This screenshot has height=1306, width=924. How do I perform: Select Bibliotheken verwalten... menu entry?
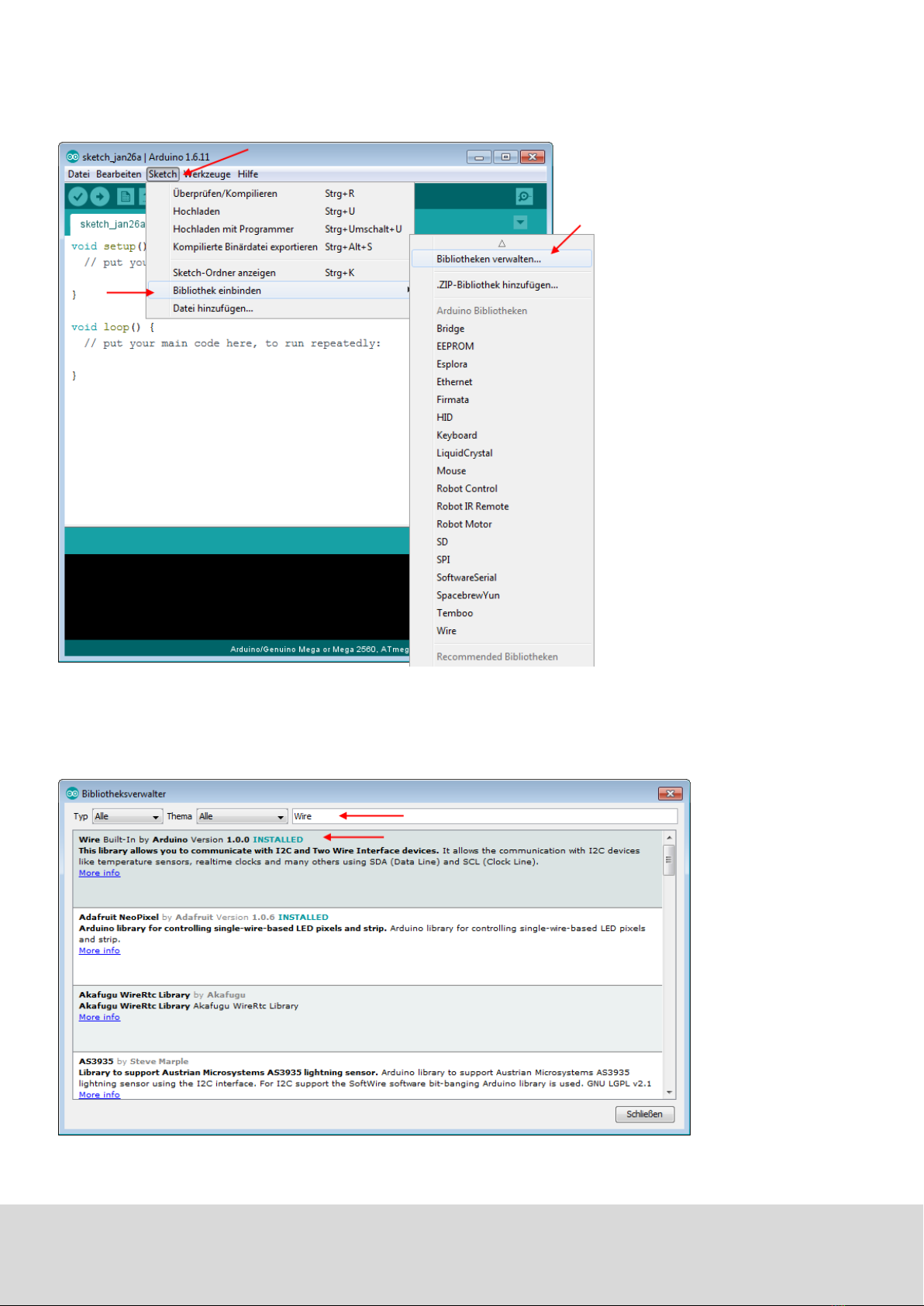488,260
